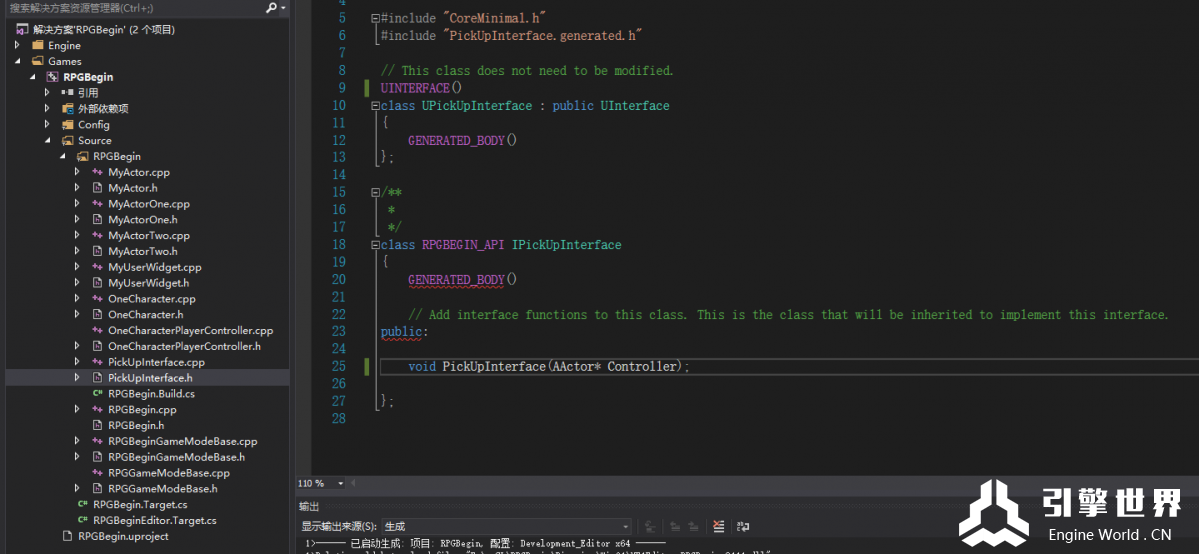
Task: Click the editor horizontal scrollbar left arrow
Action: pyautogui.click(x=353, y=484)
